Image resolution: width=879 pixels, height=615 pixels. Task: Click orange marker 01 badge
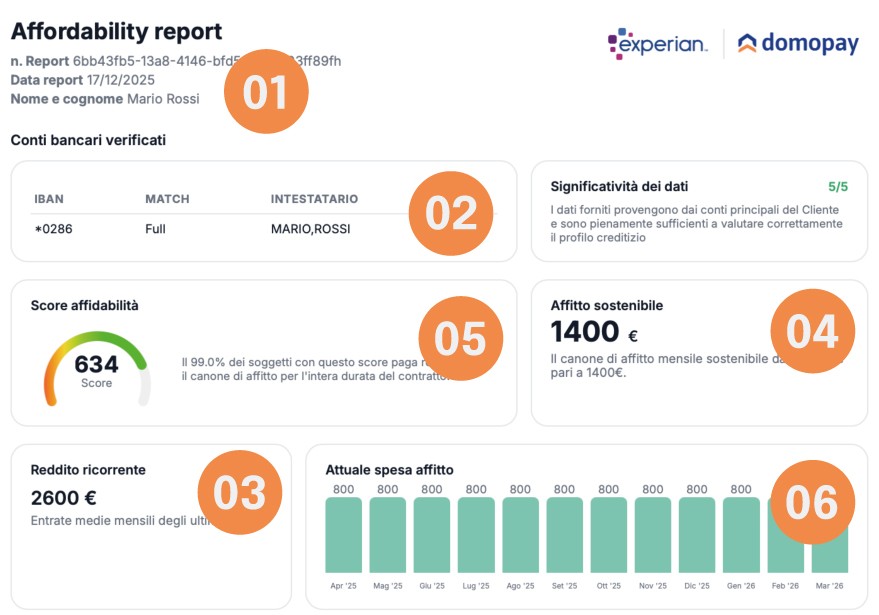coord(265,92)
